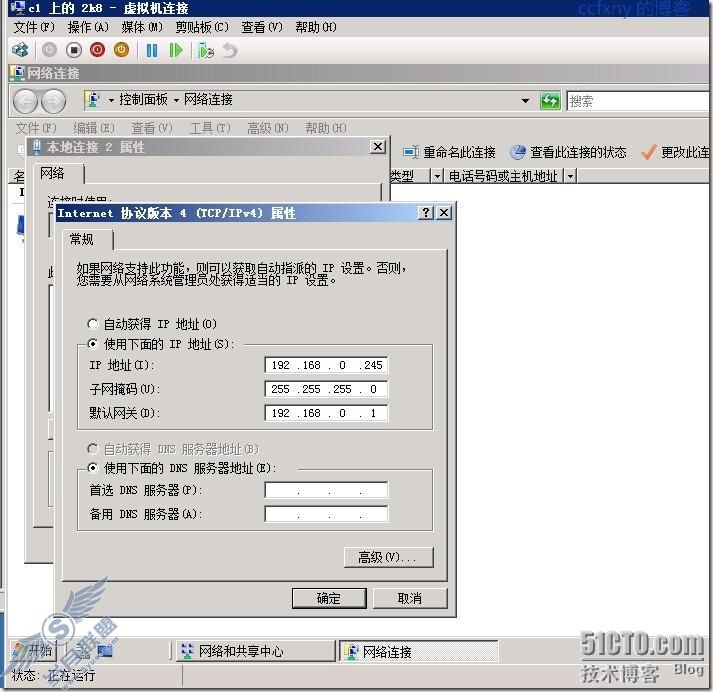The image size is (713, 692).
Task: Close the 本地连接 2 属性 dialog
Action: pyautogui.click(x=378, y=147)
